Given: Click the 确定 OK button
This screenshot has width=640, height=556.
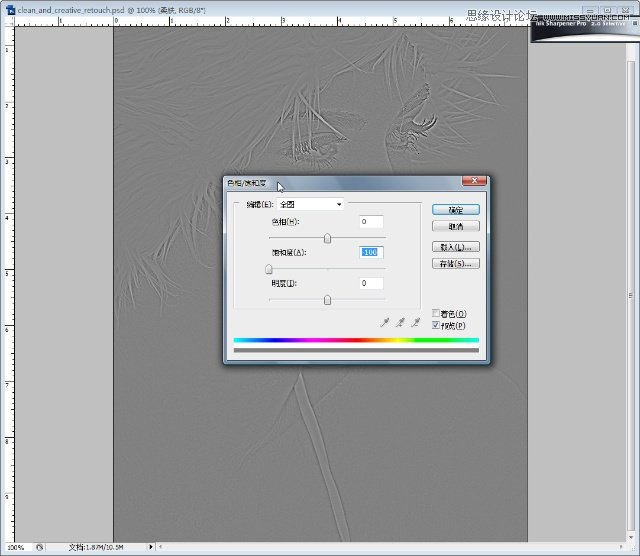Looking at the screenshot, I should 456,210.
